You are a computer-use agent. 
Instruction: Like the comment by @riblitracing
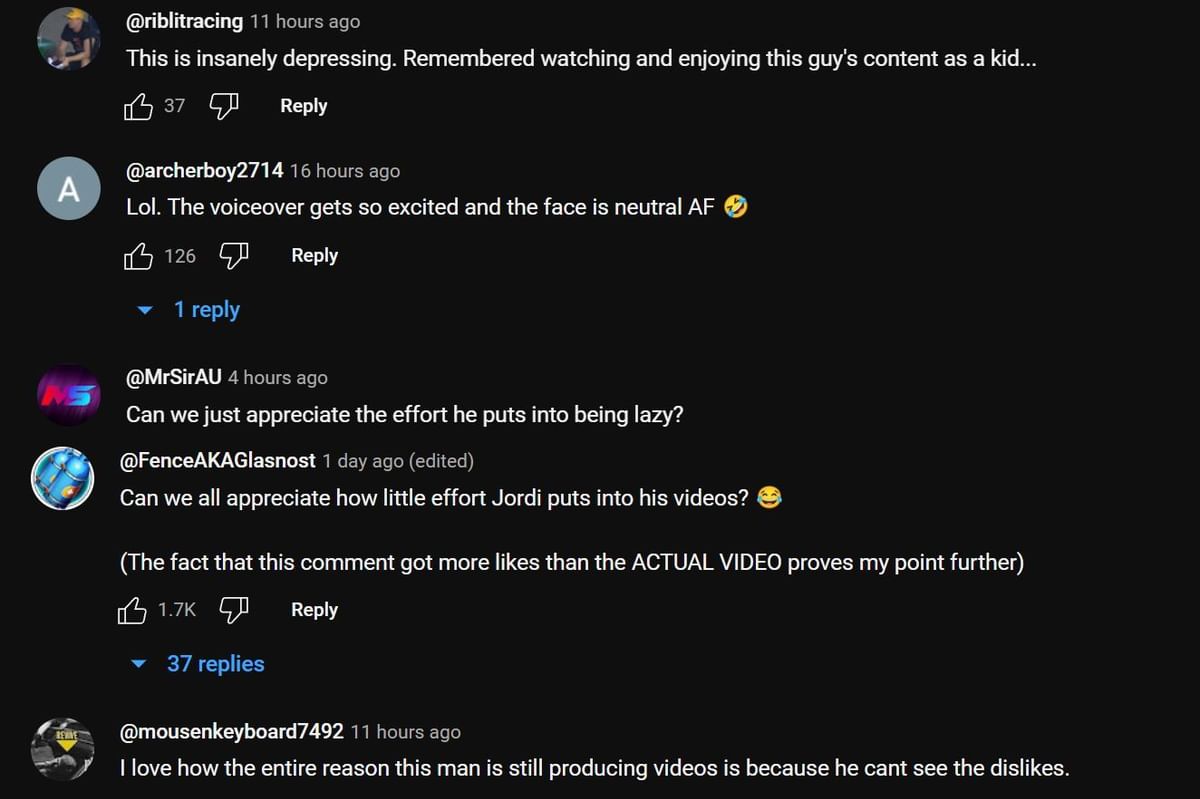click(x=138, y=106)
